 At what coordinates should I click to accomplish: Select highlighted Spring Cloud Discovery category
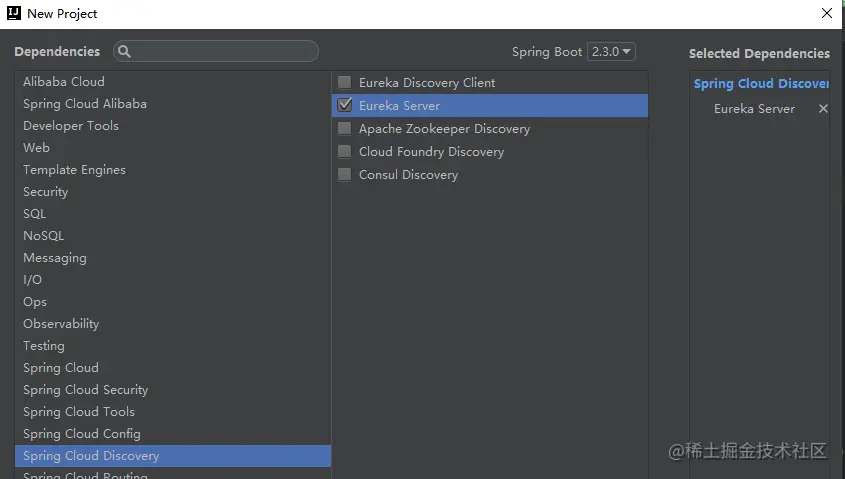point(172,456)
